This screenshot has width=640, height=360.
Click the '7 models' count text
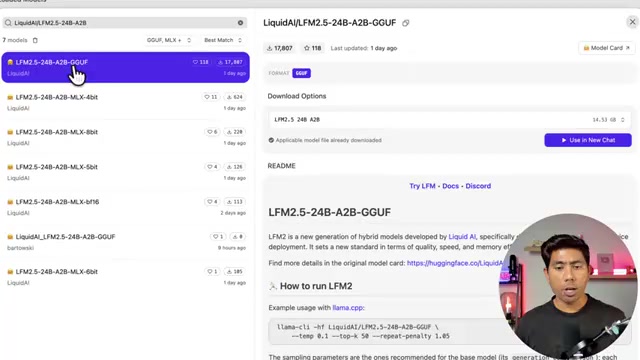click(15, 40)
